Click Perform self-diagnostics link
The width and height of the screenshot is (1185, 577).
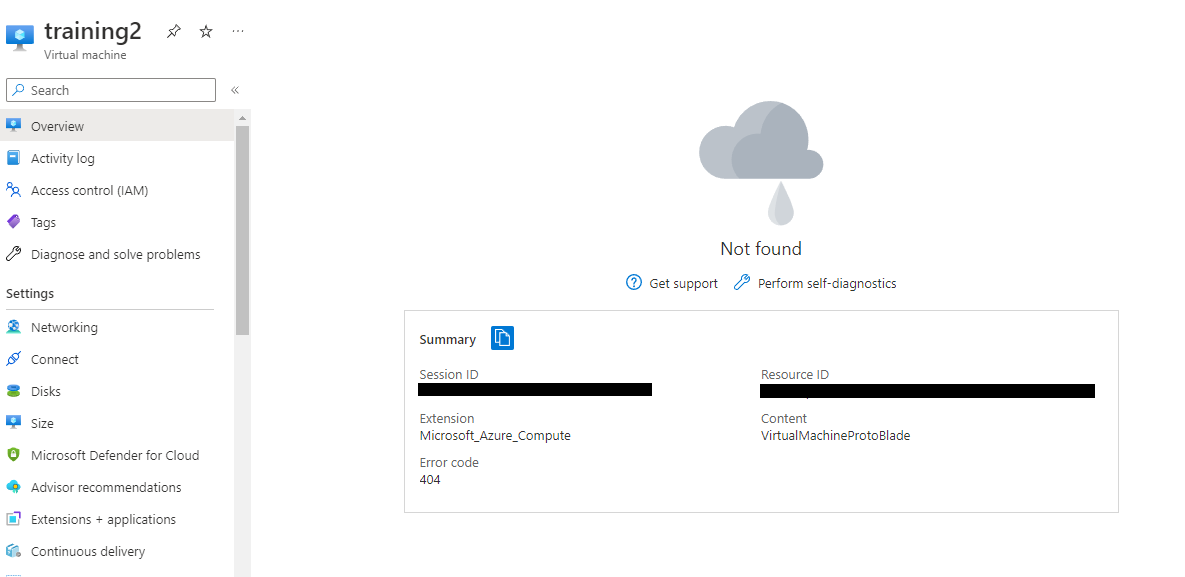827,284
